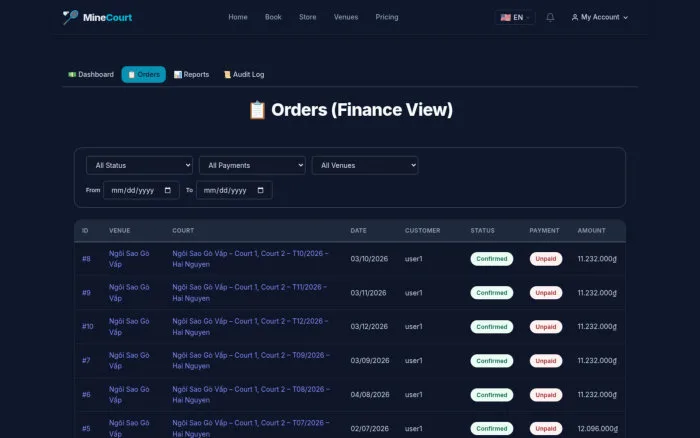The image size is (700, 438).
Task: Click the COURT column header
Action: [x=183, y=231]
